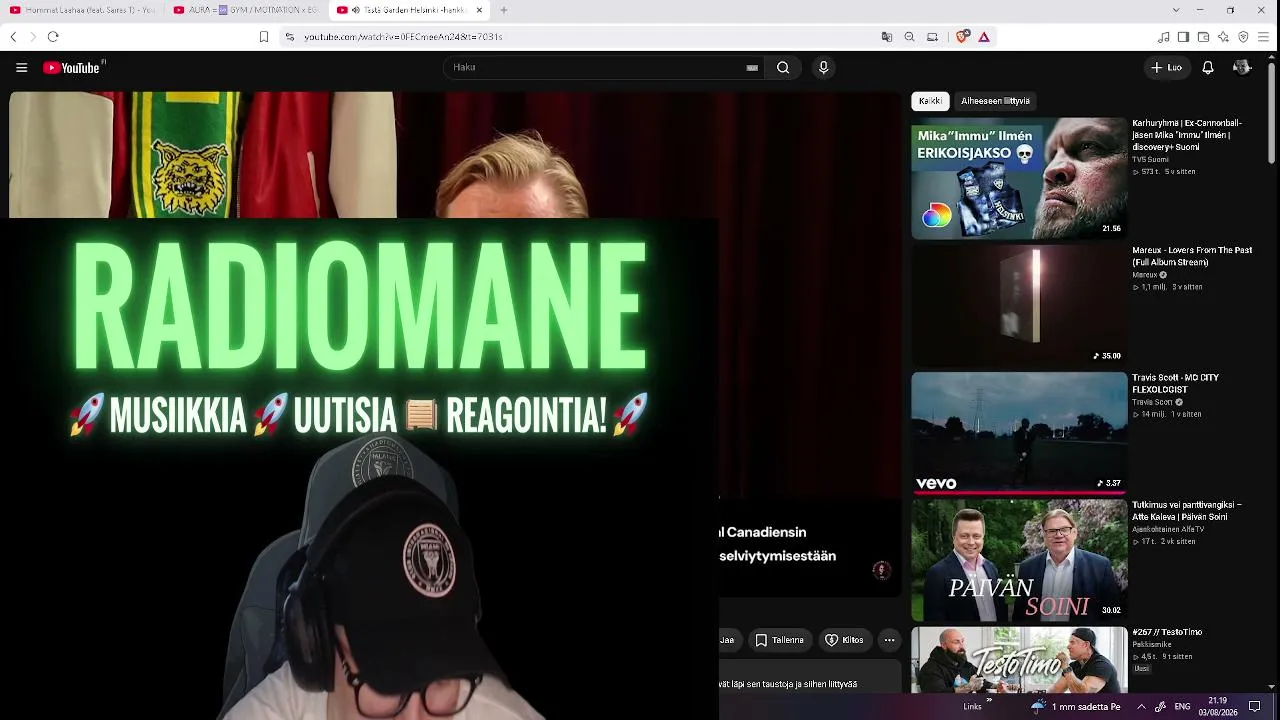
Task: Open the tab search chevron in the title bar
Action: pos(1175,10)
